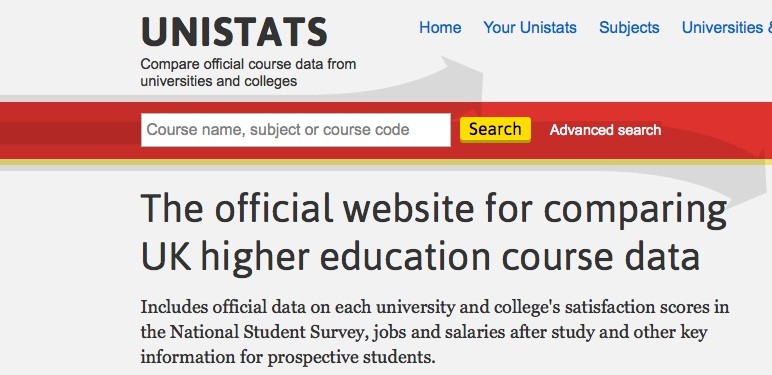This screenshot has height=375, width=772.
Task: Click 'The official website for comparing' heading
Action: pos(433,208)
